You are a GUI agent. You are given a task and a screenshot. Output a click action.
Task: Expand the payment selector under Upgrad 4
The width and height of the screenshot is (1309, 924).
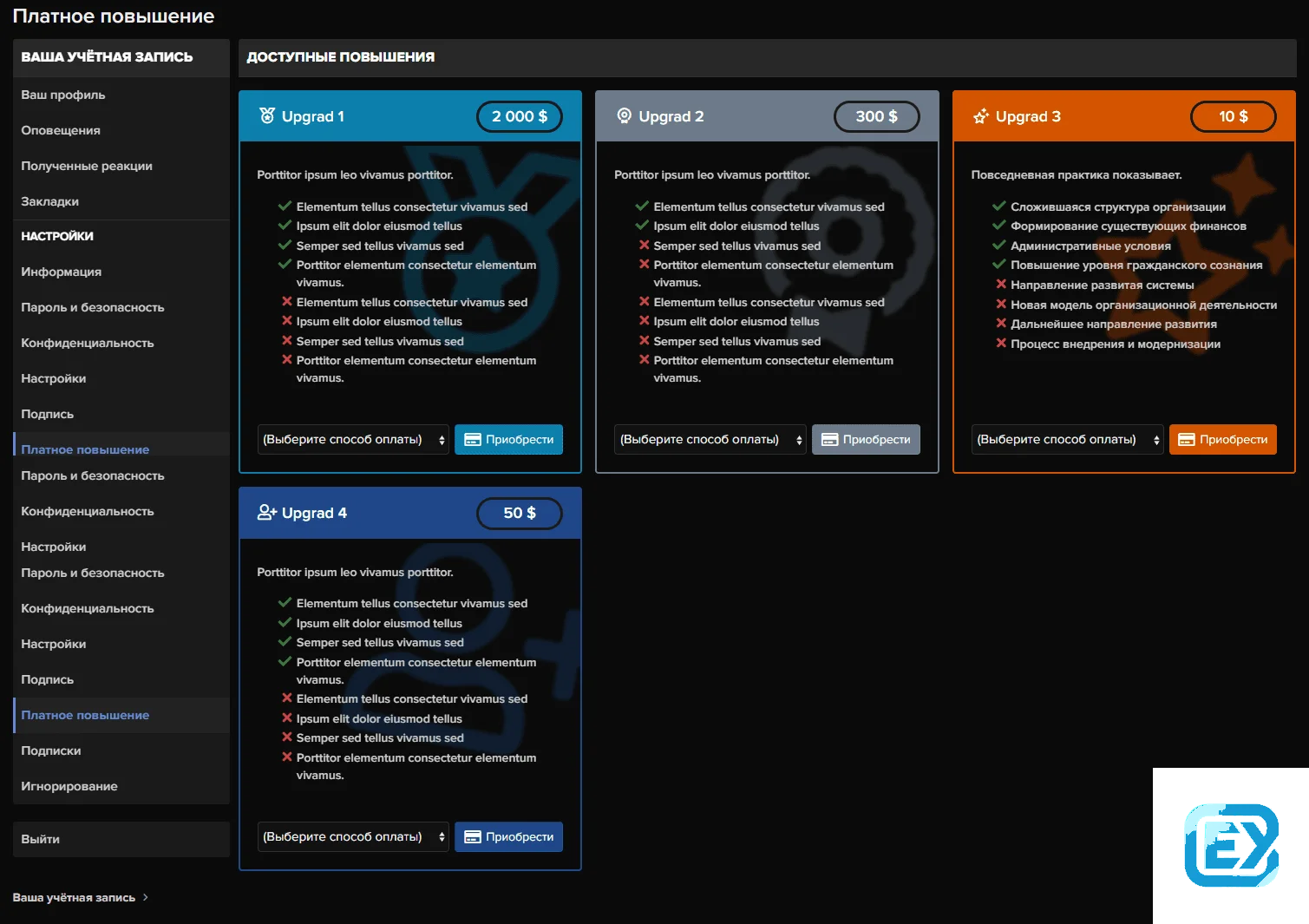(352, 836)
